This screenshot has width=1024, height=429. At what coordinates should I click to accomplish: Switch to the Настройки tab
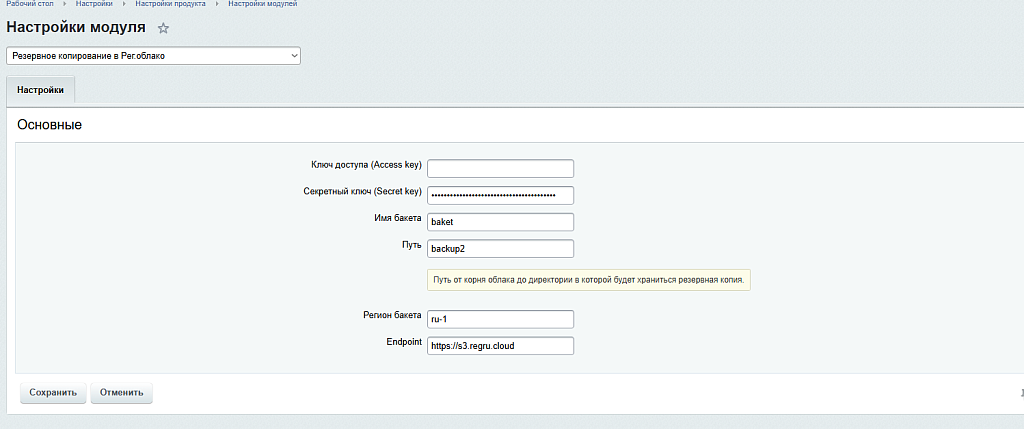(40, 90)
